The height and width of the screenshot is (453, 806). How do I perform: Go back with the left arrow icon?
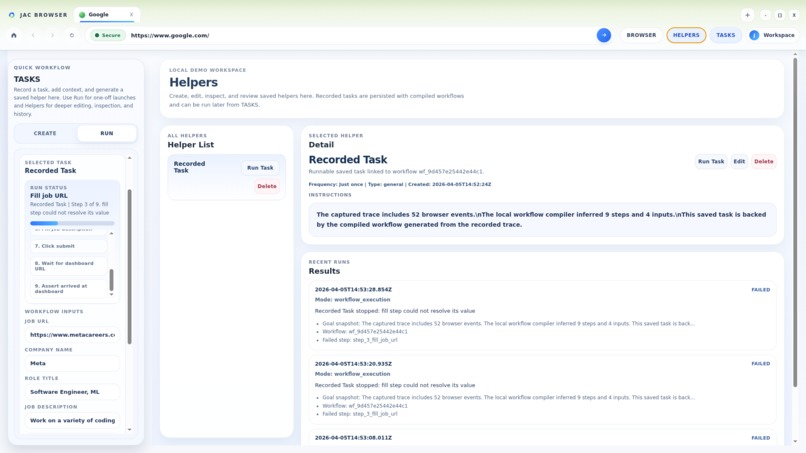click(x=33, y=35)
